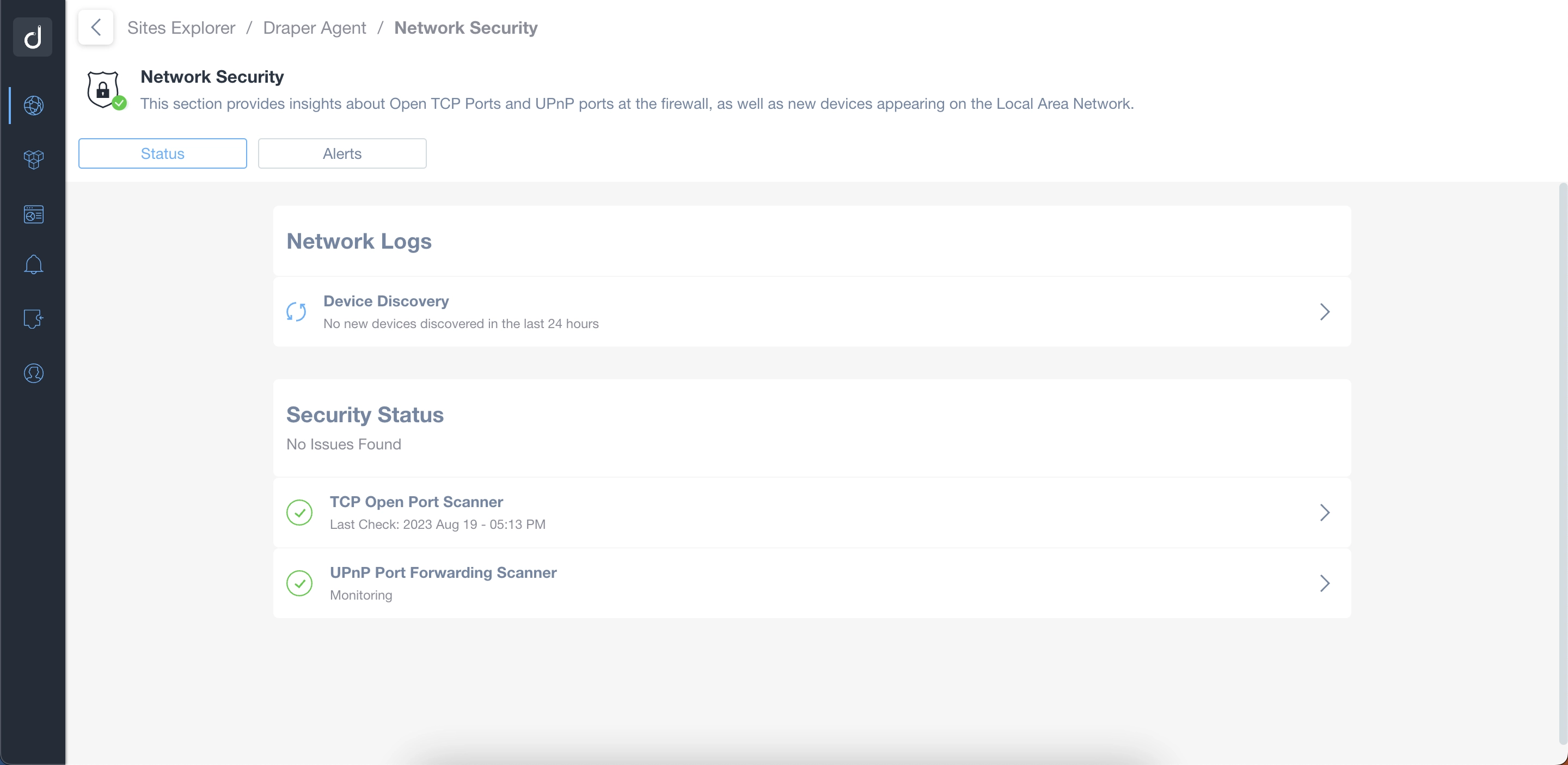Screen dimensions: 1568x765
Task: Expand the Device Discovery entry
Action: click(x=1325, y=312)
